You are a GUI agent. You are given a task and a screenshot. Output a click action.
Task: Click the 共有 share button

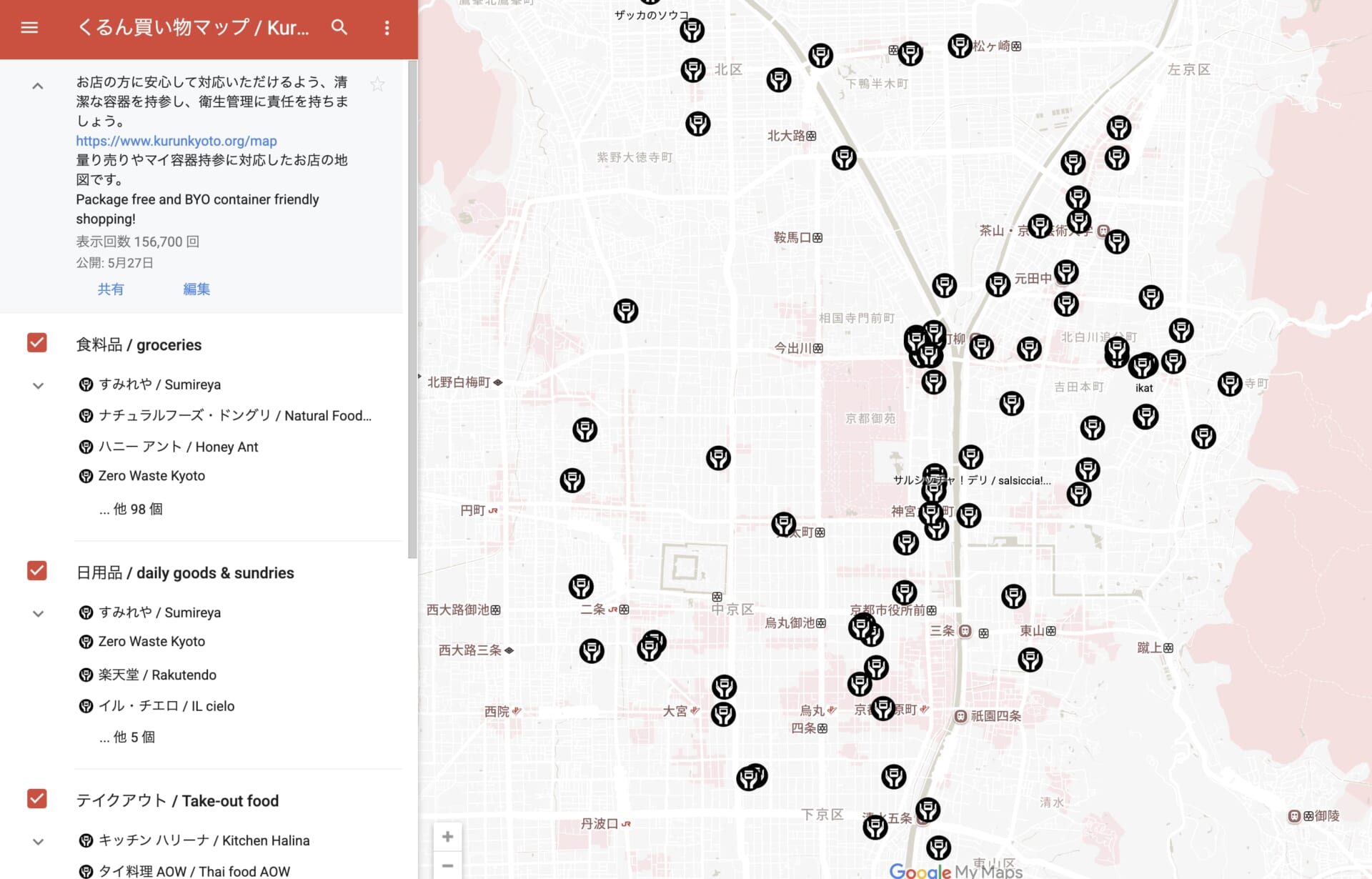(x=111, y=289)
